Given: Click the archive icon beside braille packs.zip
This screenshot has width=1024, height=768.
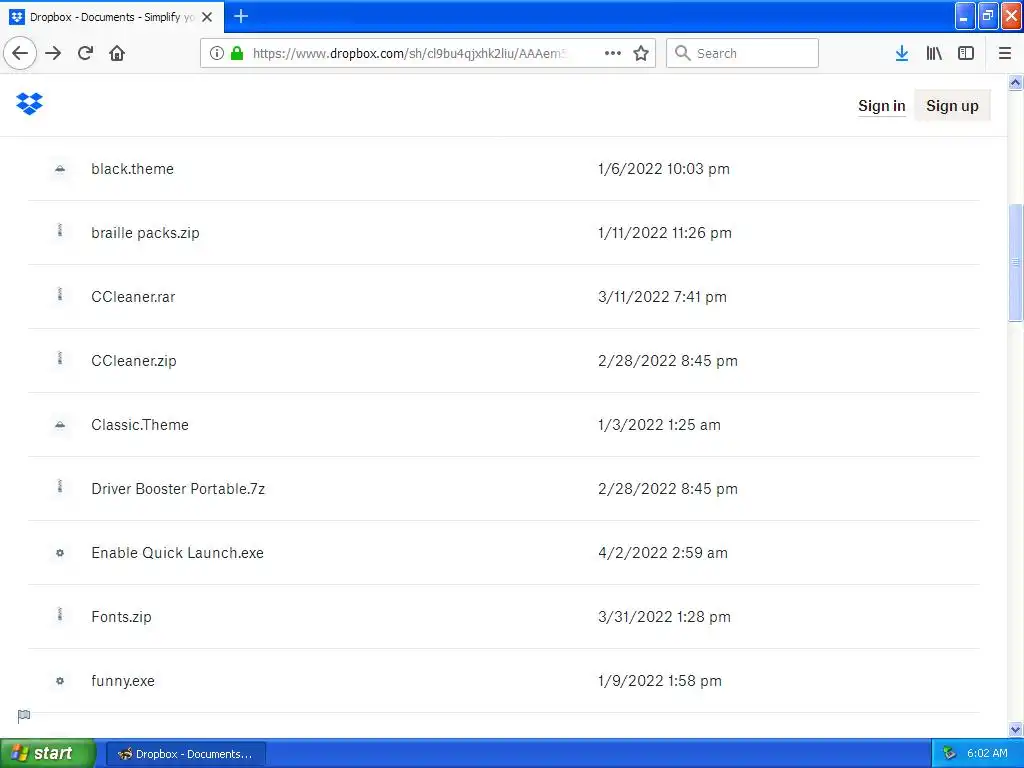Looking at the screenshot, I should [x=60, y=231].
